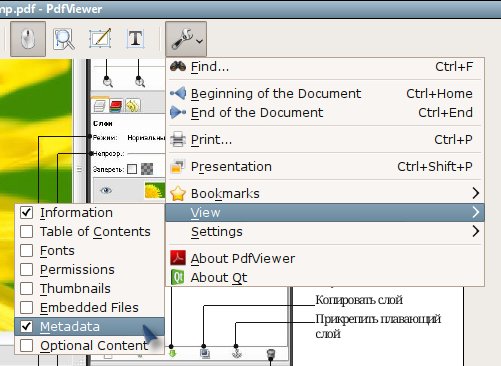Open the Settings submenu
Viewport: 501px width, 366px height.
[325, 232]
